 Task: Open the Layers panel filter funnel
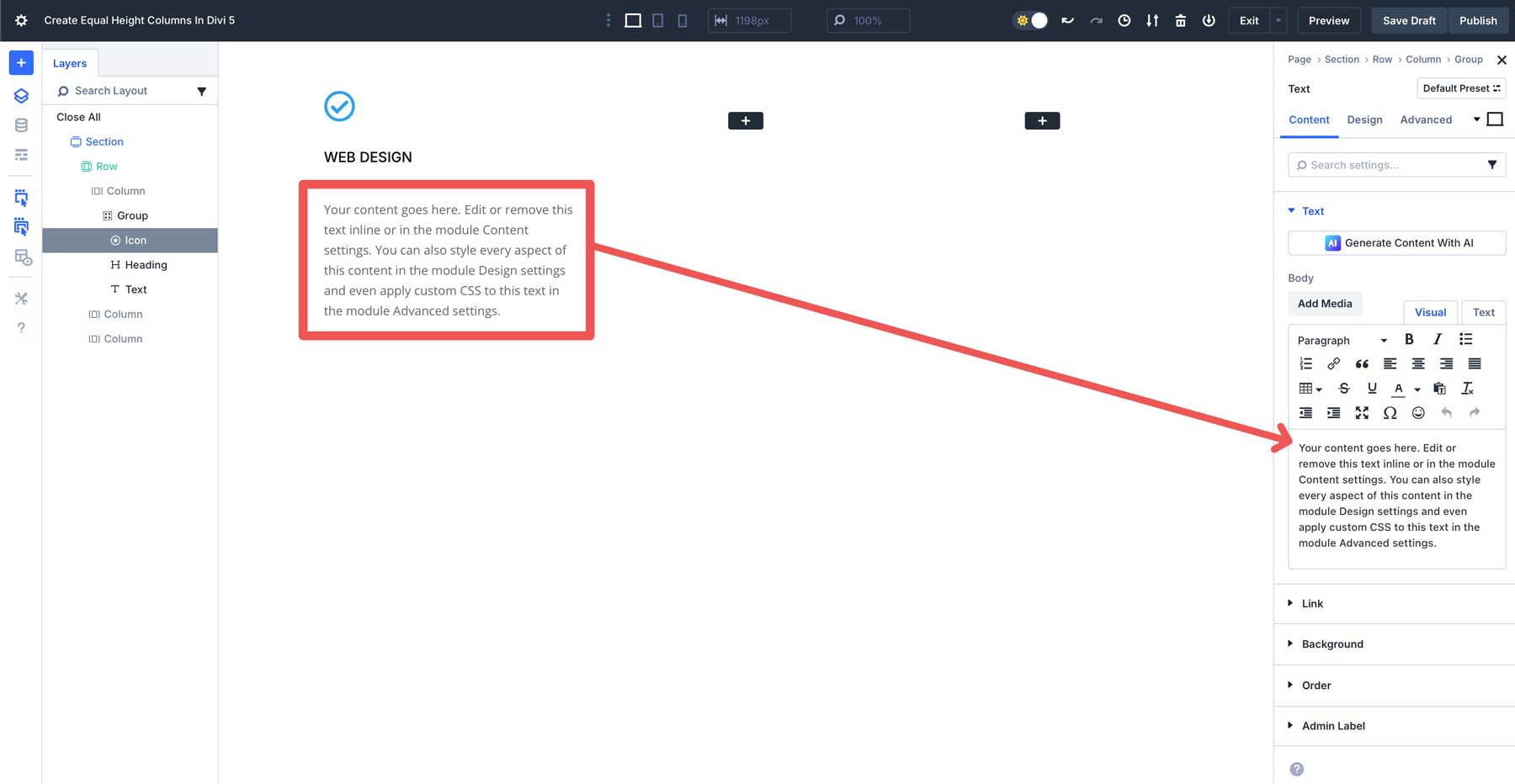coord(202,91)
